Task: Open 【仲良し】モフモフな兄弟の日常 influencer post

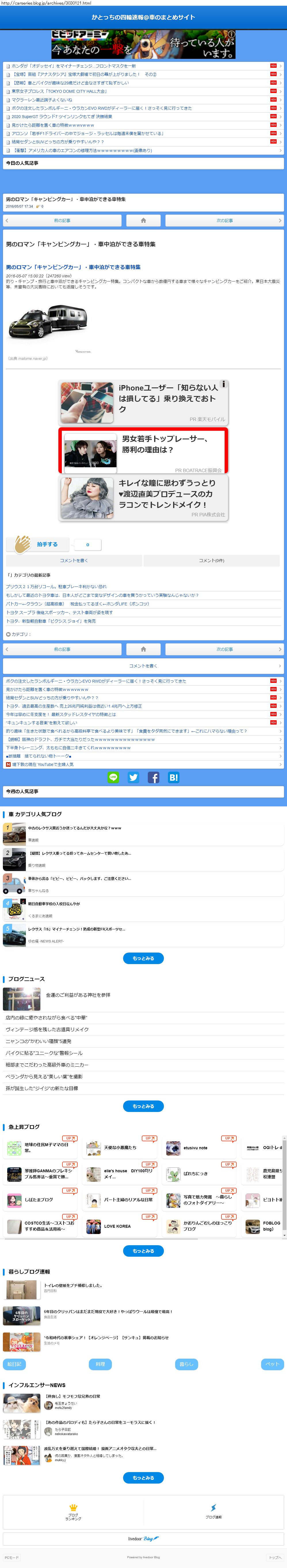Action: pos(72,1396)
